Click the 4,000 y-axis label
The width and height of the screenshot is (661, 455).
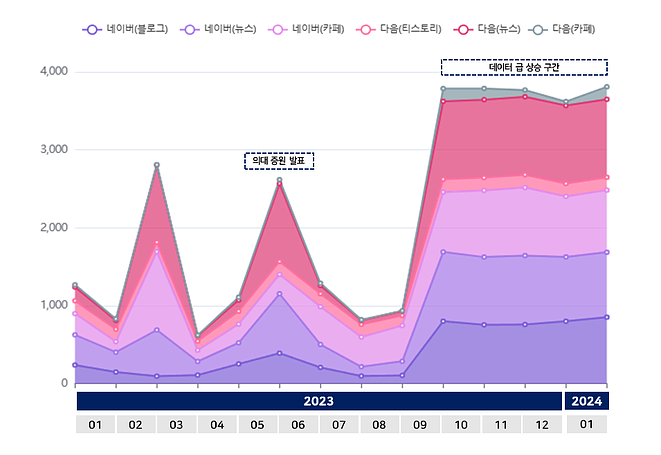click(52, 72)
